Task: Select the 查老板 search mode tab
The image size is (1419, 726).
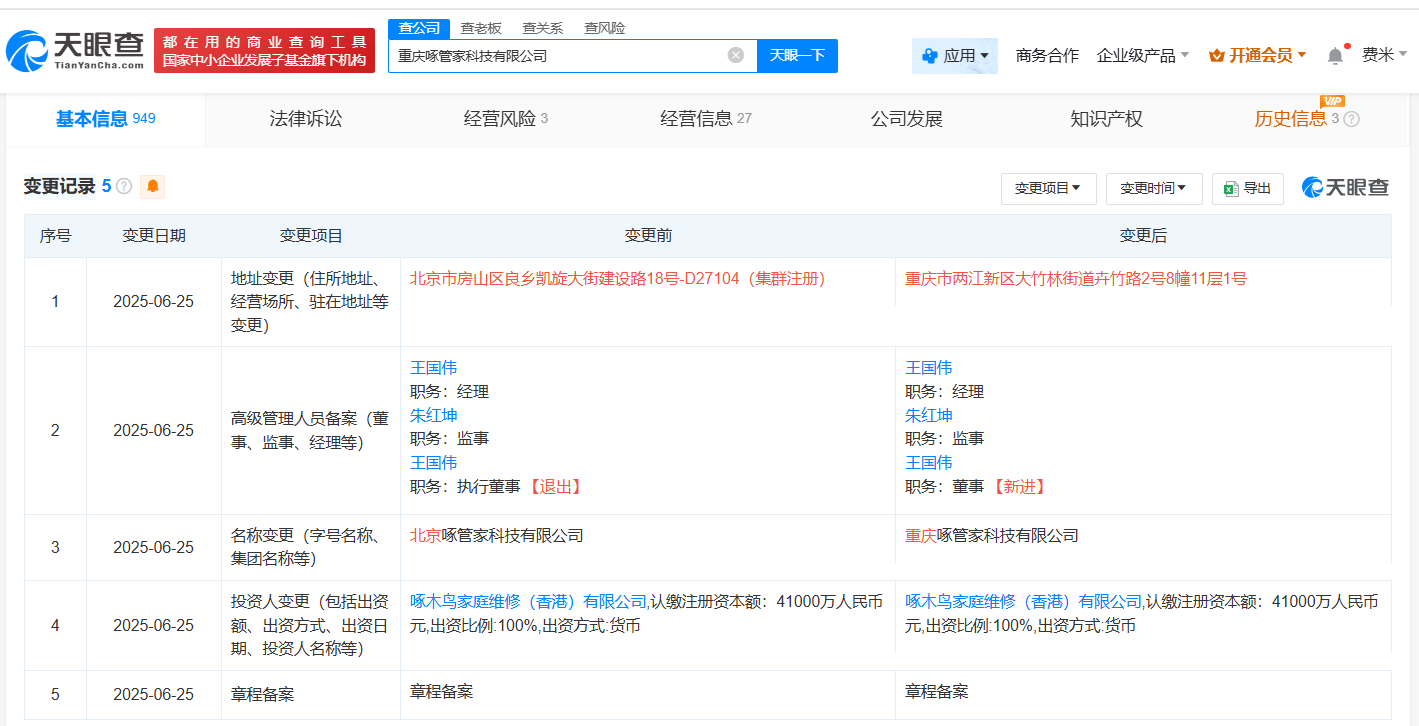Action: tap(481, 28)
